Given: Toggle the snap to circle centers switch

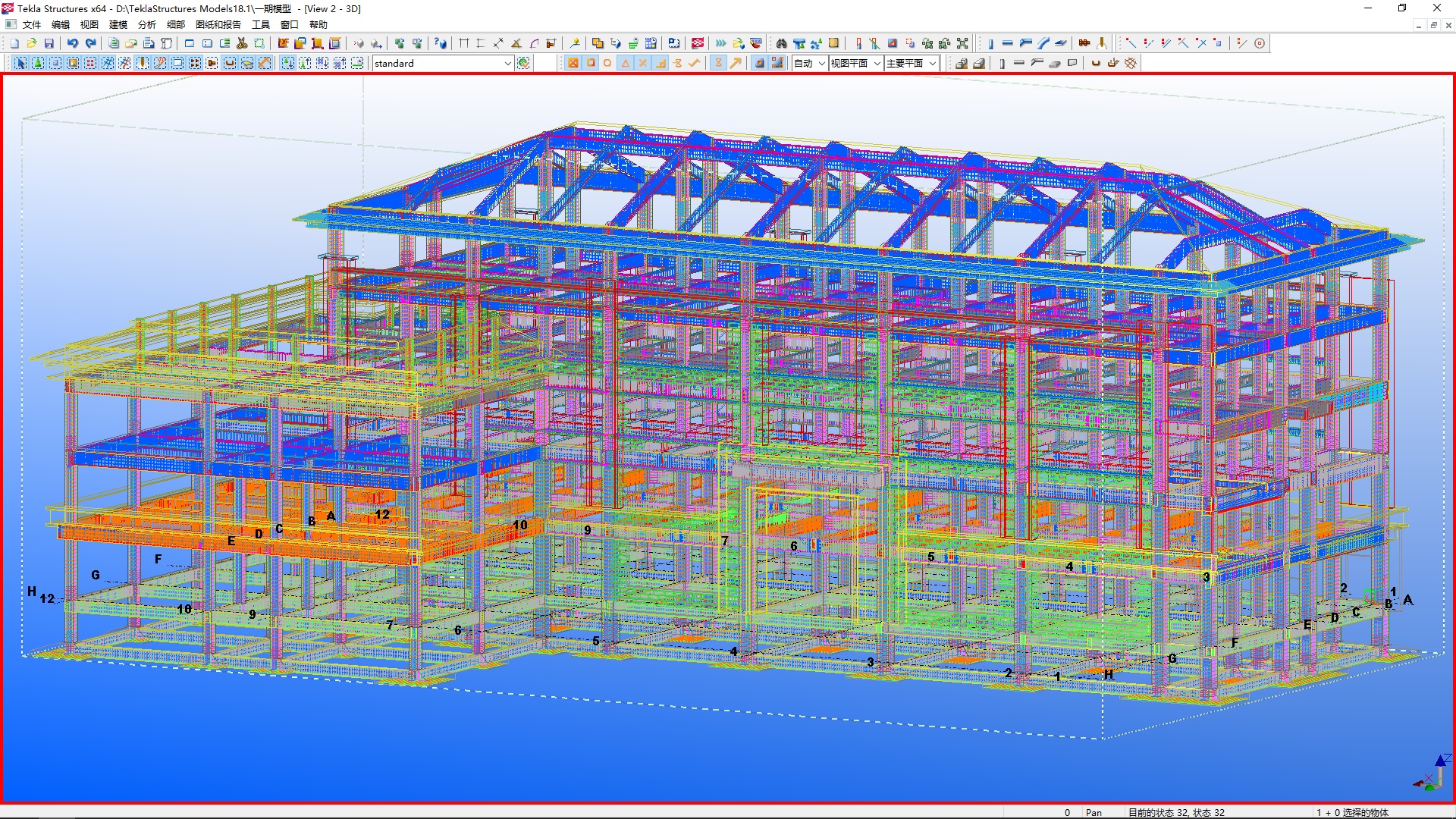Looking at the screenshot, I should tap(607, 63).
